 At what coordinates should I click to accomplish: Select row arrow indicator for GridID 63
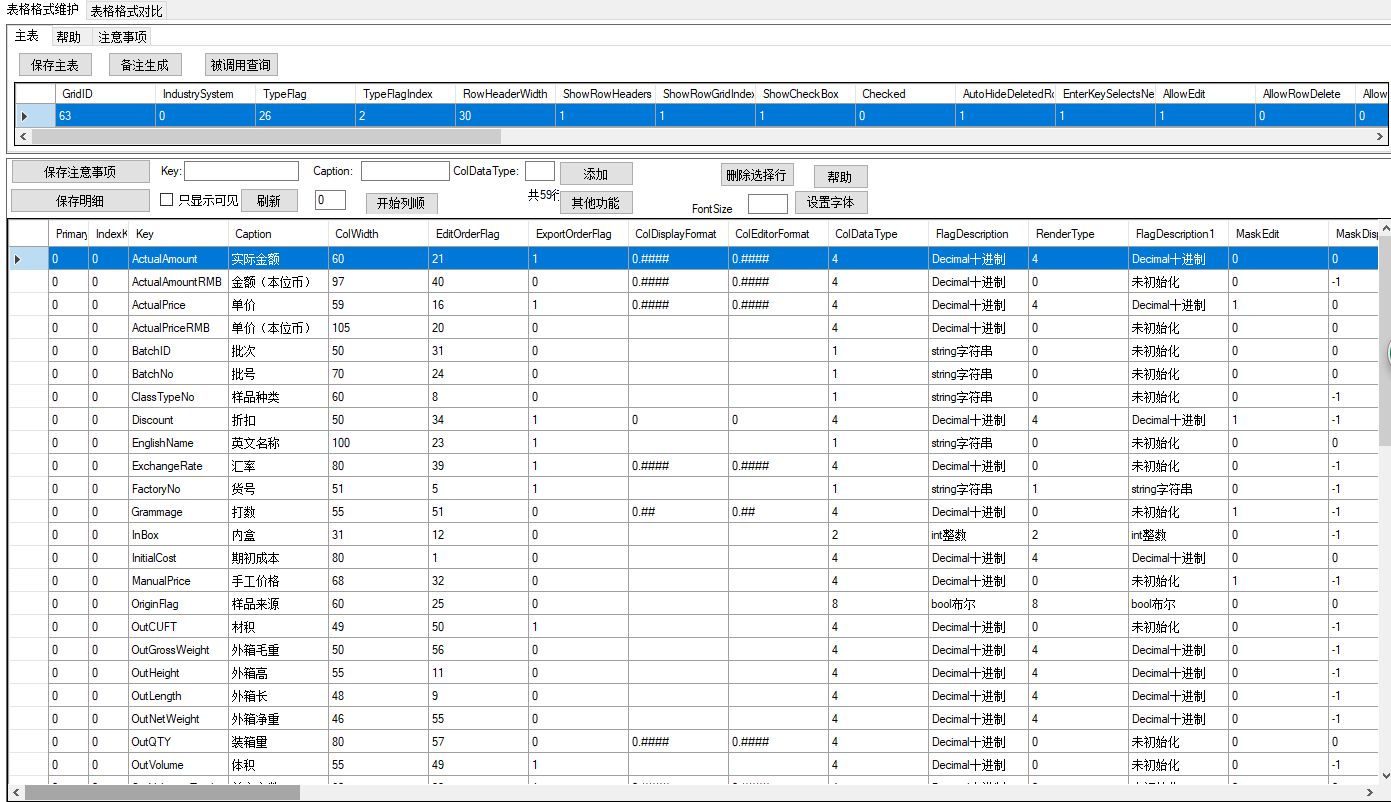[x=26, y=116]
